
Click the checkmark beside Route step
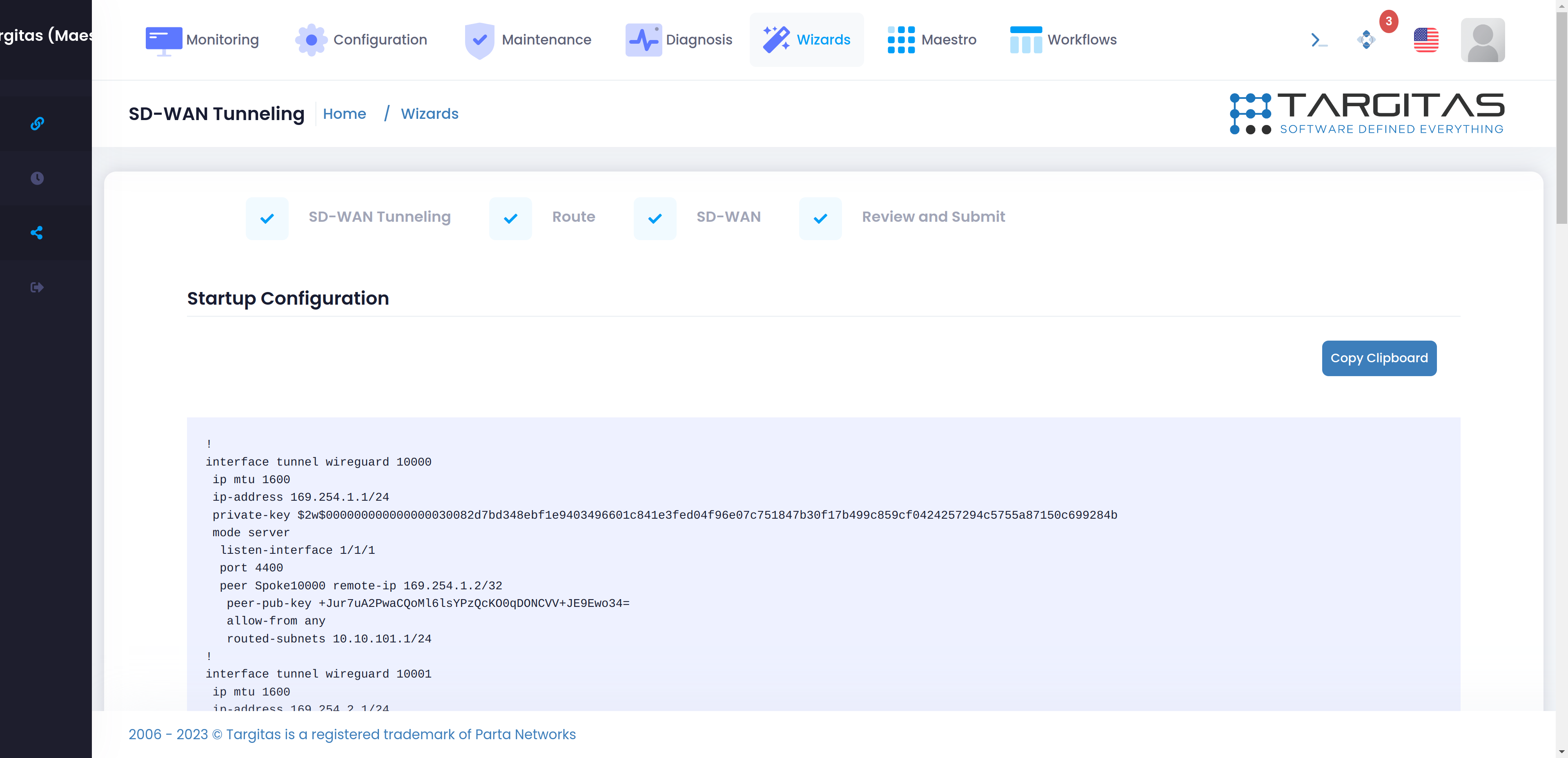(x=511, y=218)
